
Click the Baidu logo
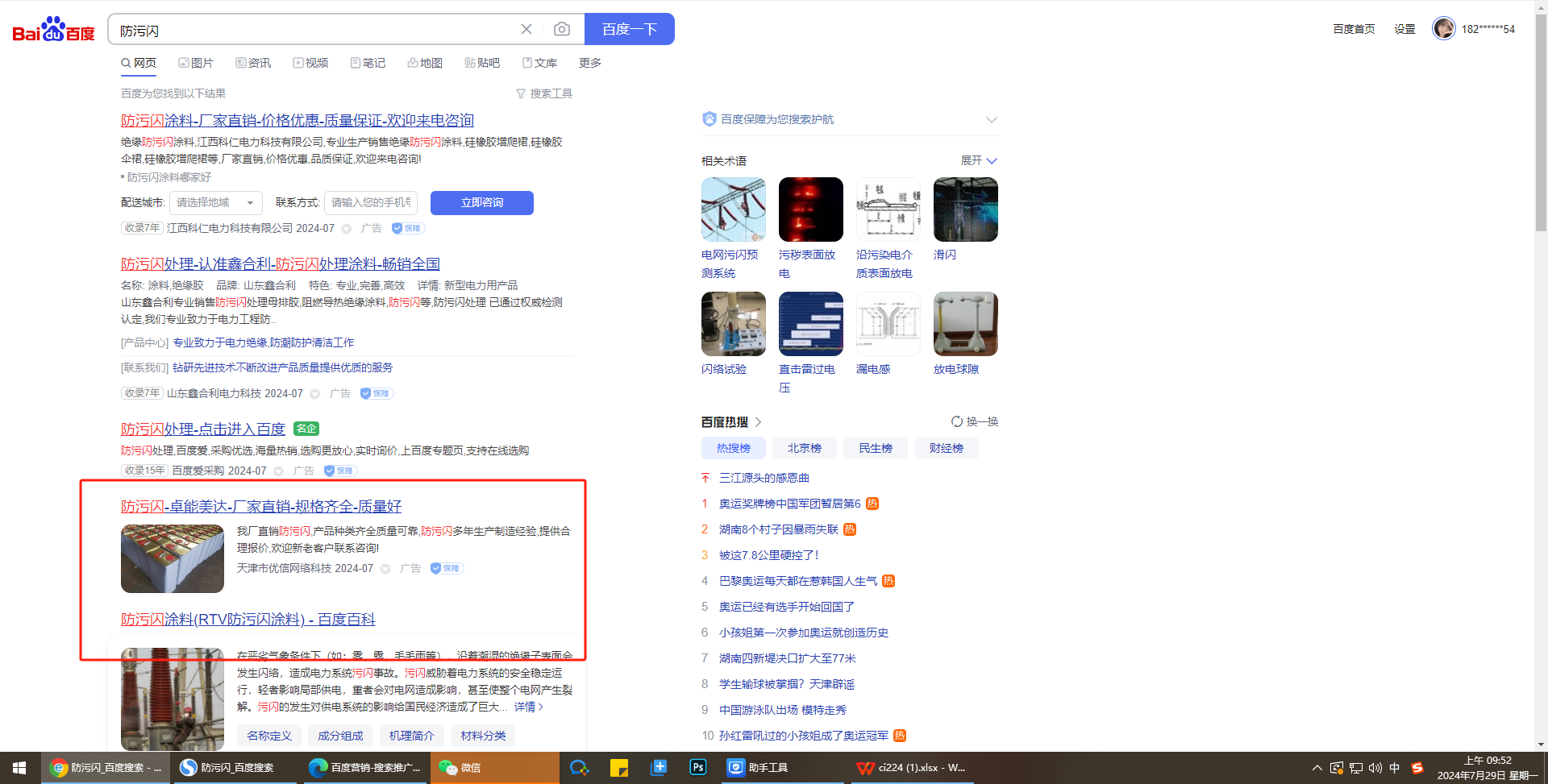pyautogui.click(x=53, y=30)
